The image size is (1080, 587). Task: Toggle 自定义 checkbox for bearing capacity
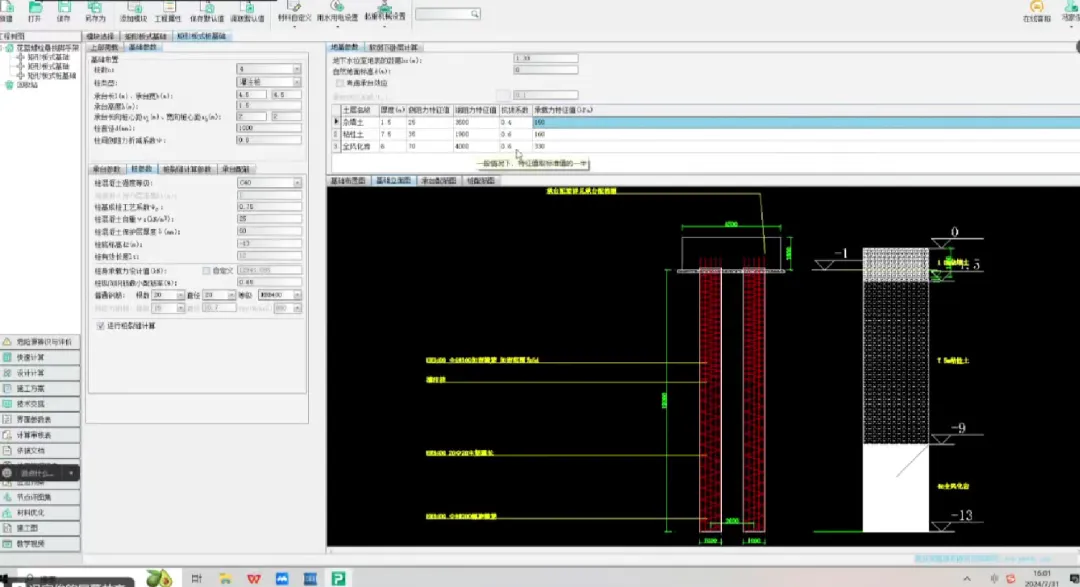(x=206, y=271)
